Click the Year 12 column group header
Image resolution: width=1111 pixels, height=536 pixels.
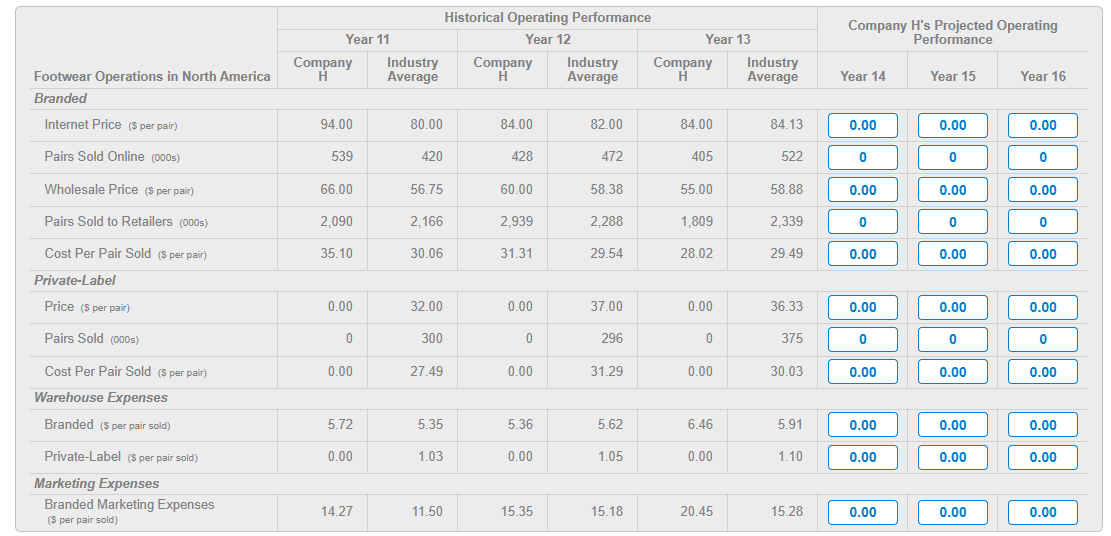(547, 40)
